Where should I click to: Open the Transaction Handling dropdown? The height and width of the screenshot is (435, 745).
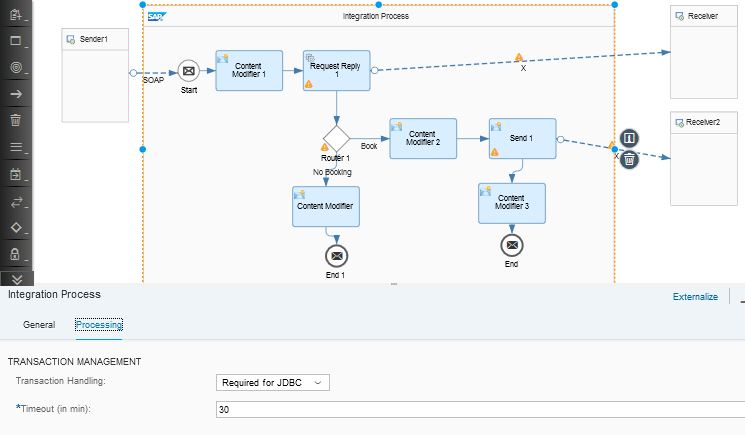pos(273,383)
